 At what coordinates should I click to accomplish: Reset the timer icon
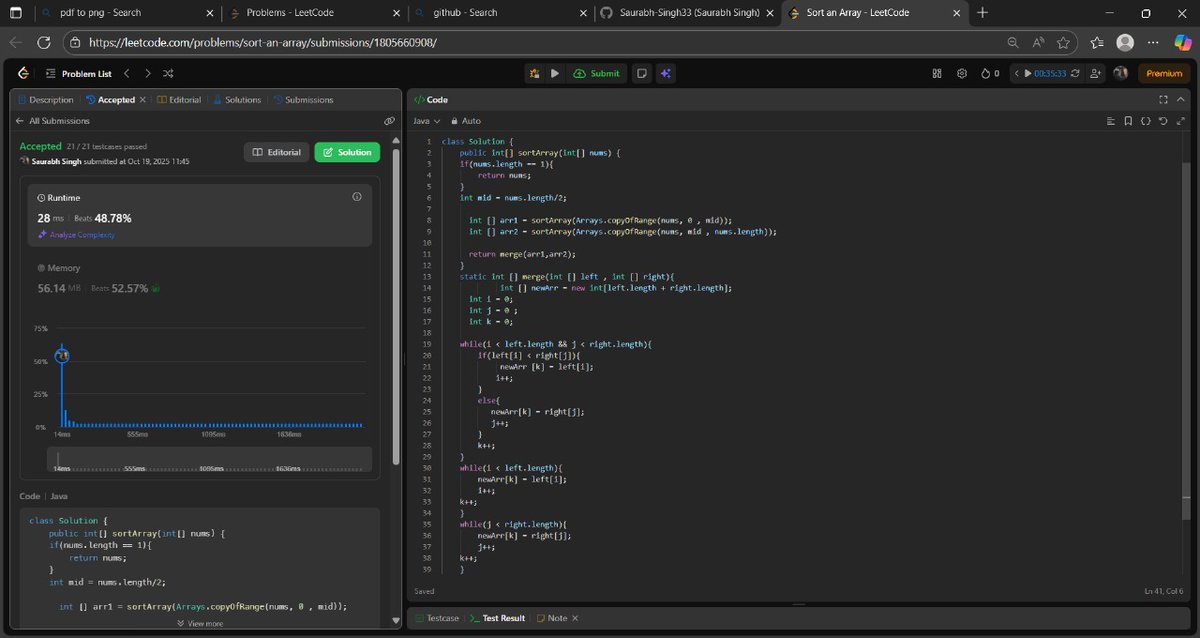[x=1075, y=73]
